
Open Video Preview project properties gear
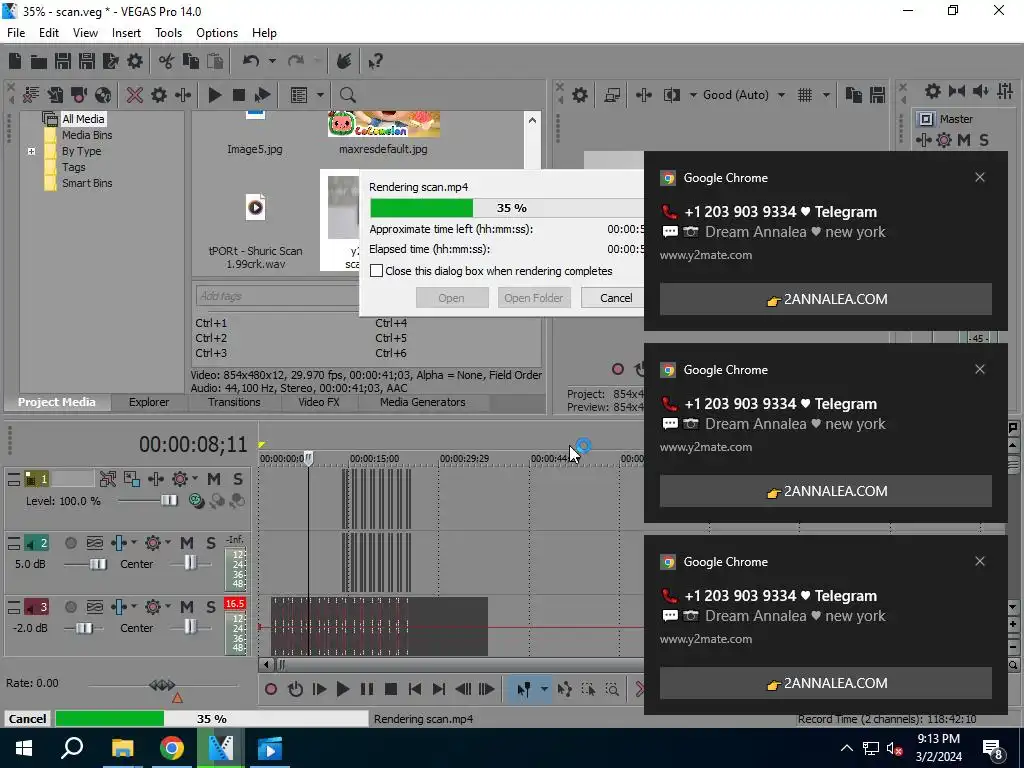tap(580, 95)
